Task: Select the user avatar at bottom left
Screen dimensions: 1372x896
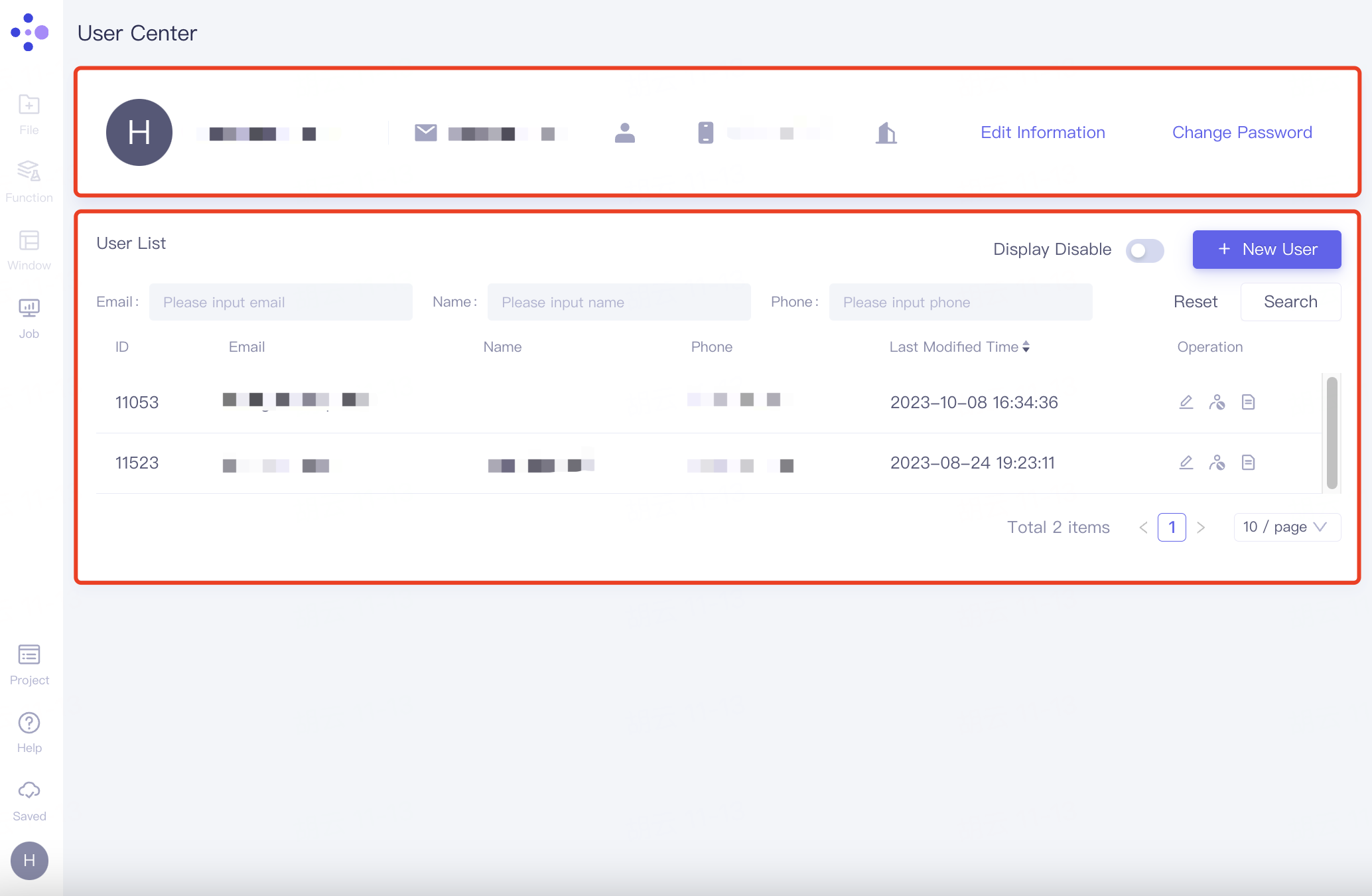Action: [x=29, y=861]
